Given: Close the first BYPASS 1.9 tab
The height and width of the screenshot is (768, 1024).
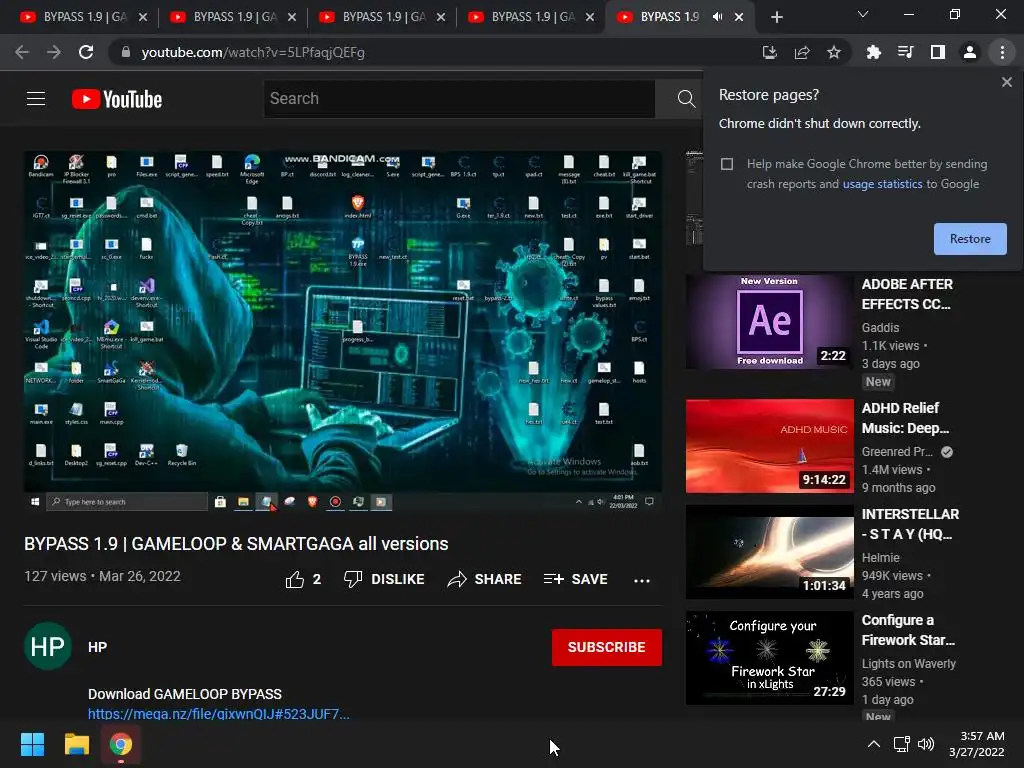Looking at the screenshot, I should (x=143, y=17).
